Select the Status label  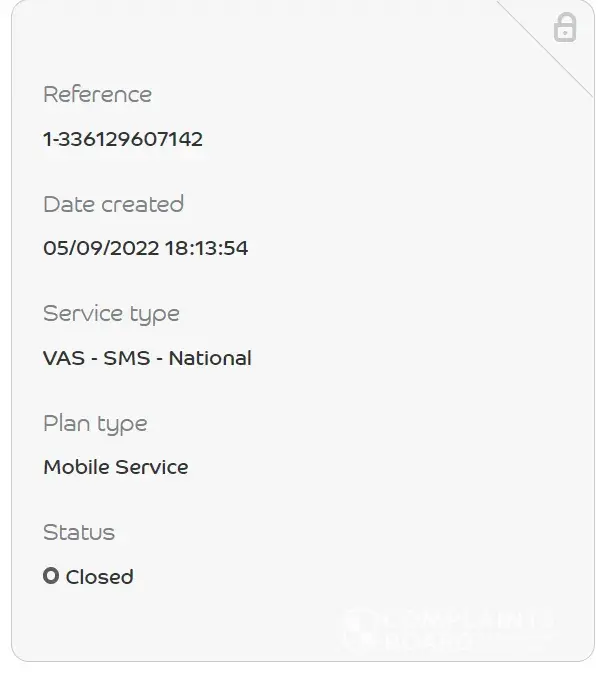coord(79,533)
